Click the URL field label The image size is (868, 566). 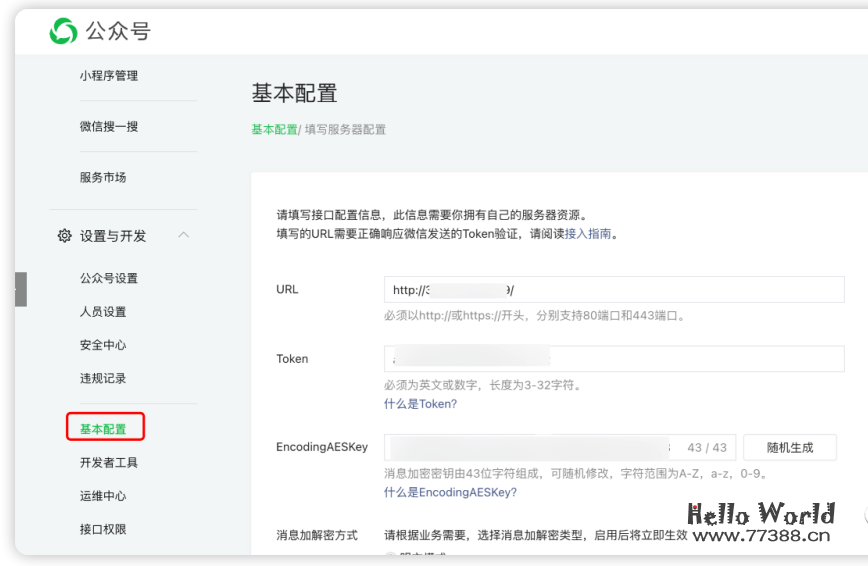coord(287,289)
